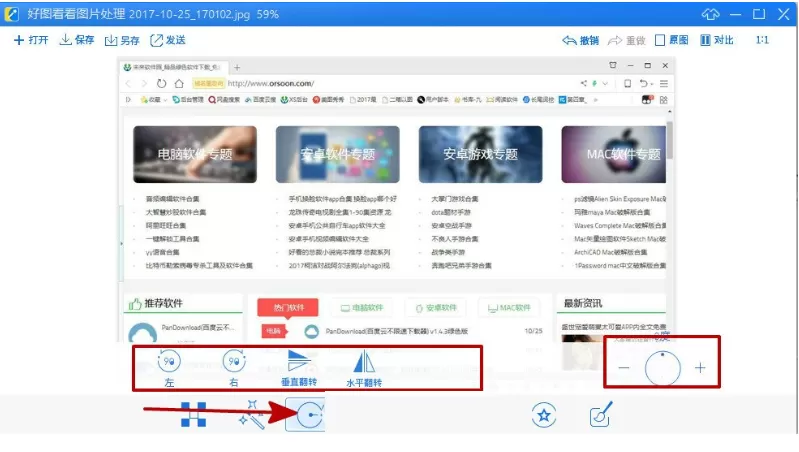Viewport: 799px width, 452px height.
Task: Redo edit with 重做
Action: coord(627,40)
